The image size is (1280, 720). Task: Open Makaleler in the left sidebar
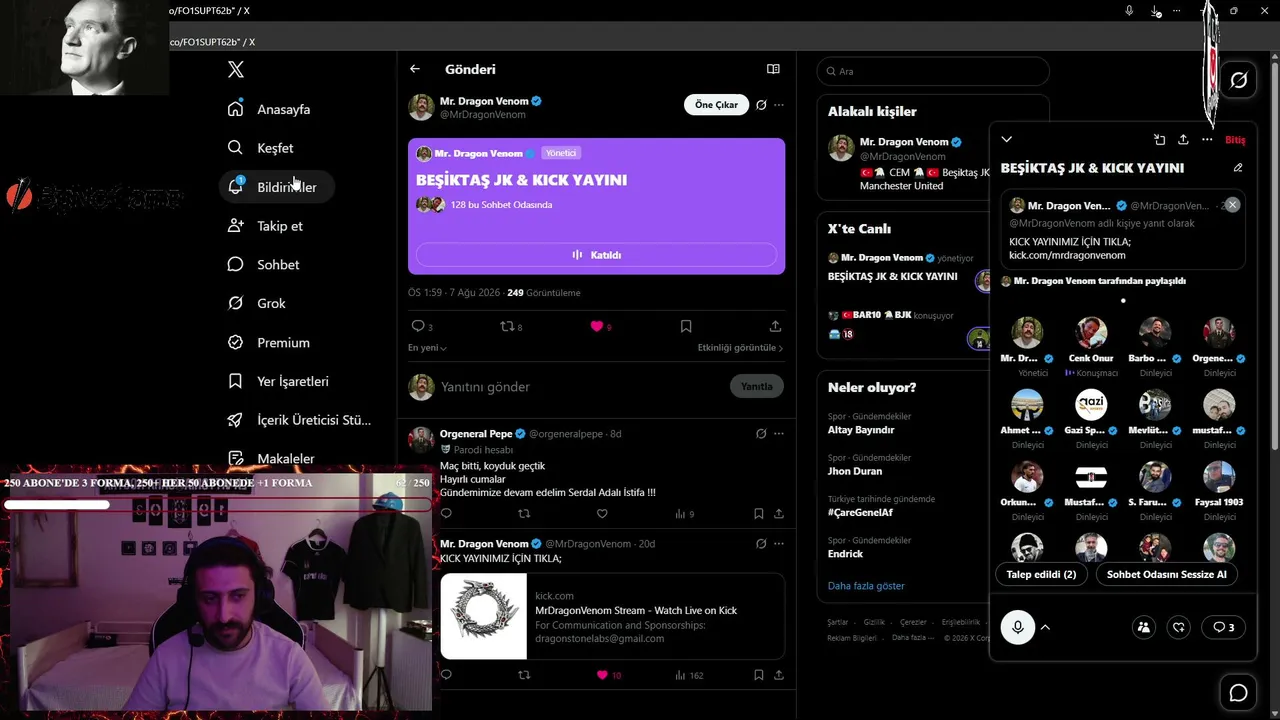272,458
